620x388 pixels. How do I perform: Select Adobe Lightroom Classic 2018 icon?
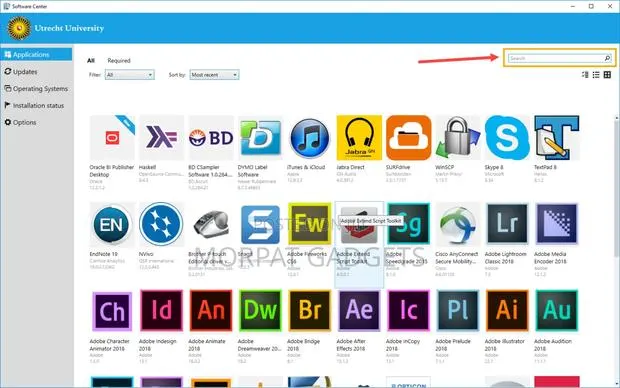pos(507,224)
